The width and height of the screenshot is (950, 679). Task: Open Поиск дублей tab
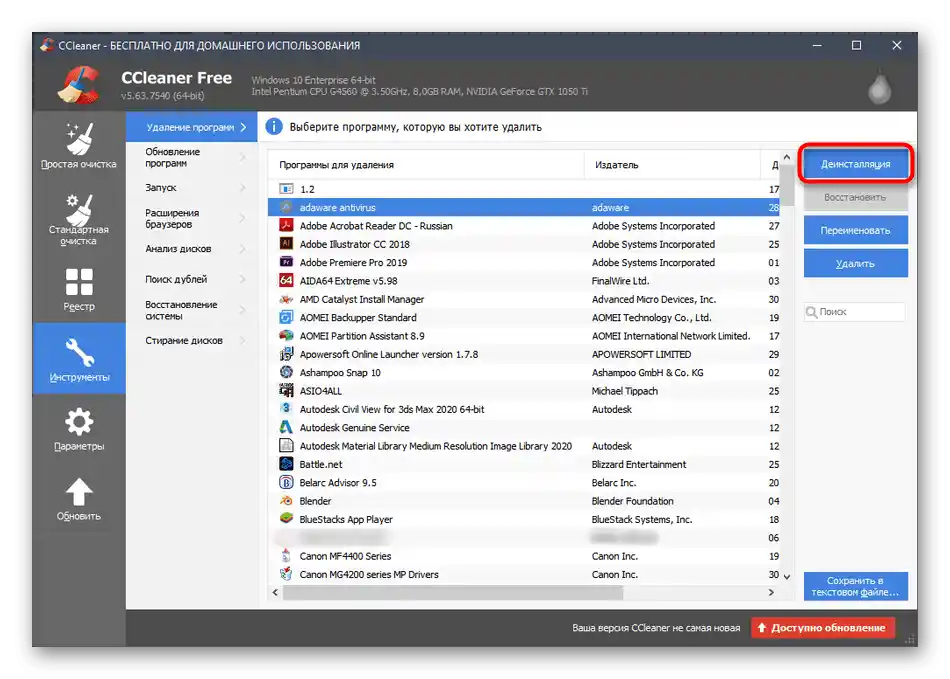point(191,279)
